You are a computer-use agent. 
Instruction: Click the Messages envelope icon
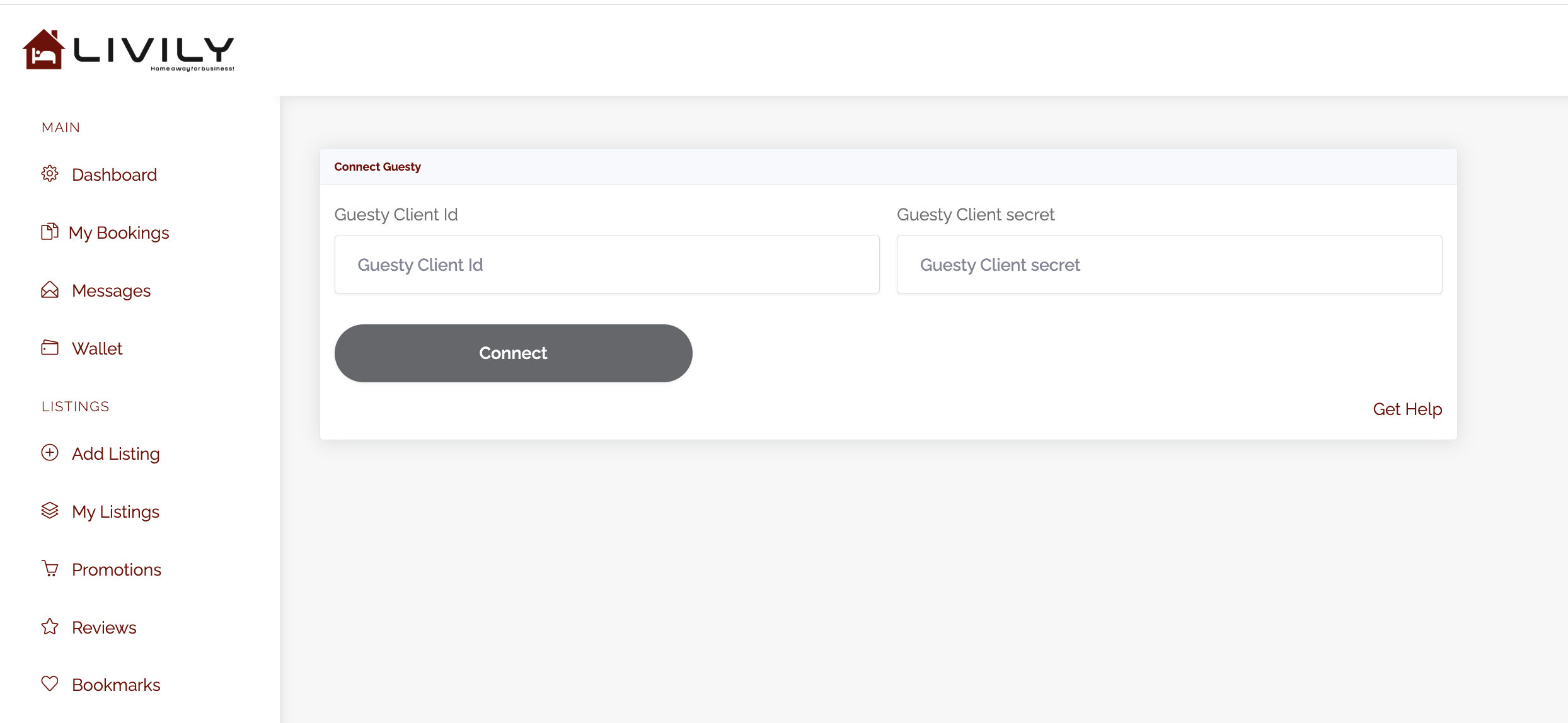click(50, 290)
